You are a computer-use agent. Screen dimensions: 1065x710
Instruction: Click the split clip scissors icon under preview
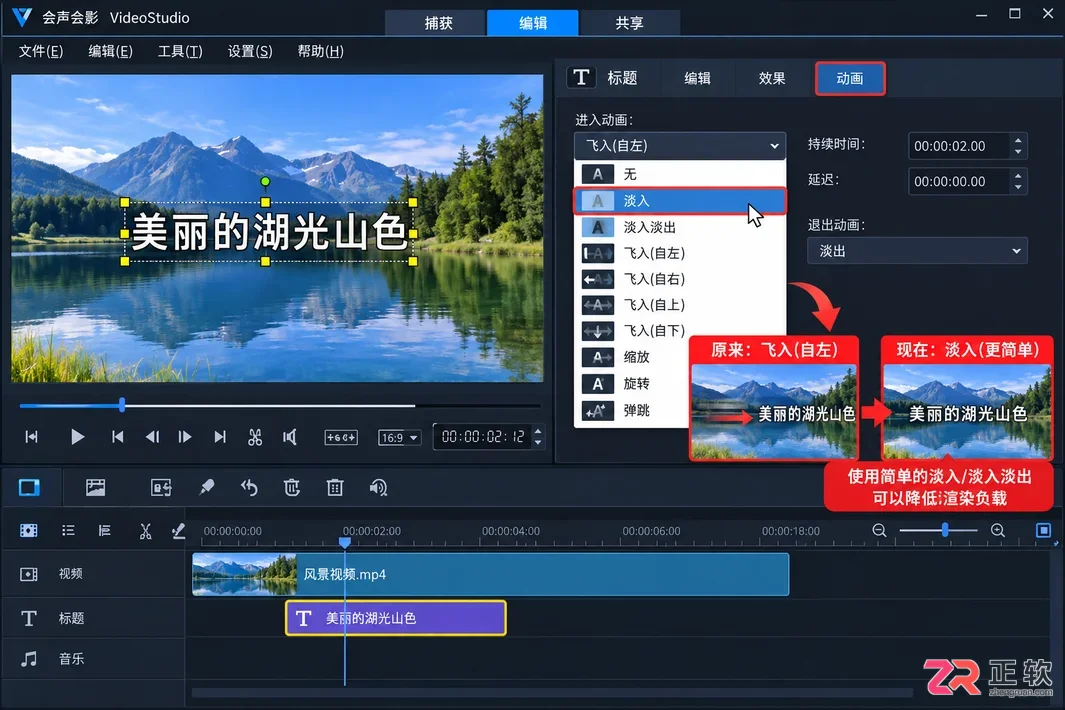[255, 437]
